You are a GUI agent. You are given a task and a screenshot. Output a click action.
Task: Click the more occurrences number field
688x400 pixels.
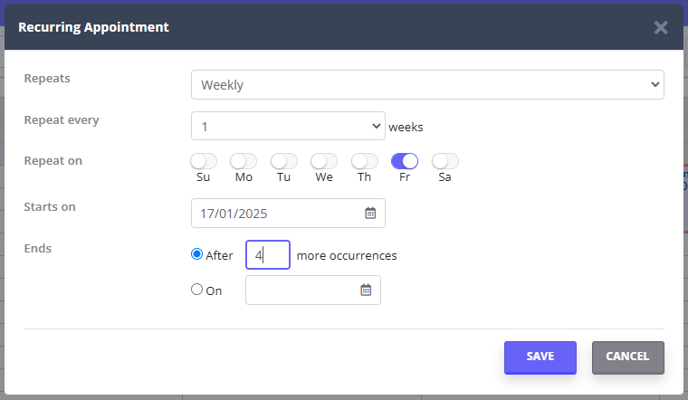(x=268, y=255)
